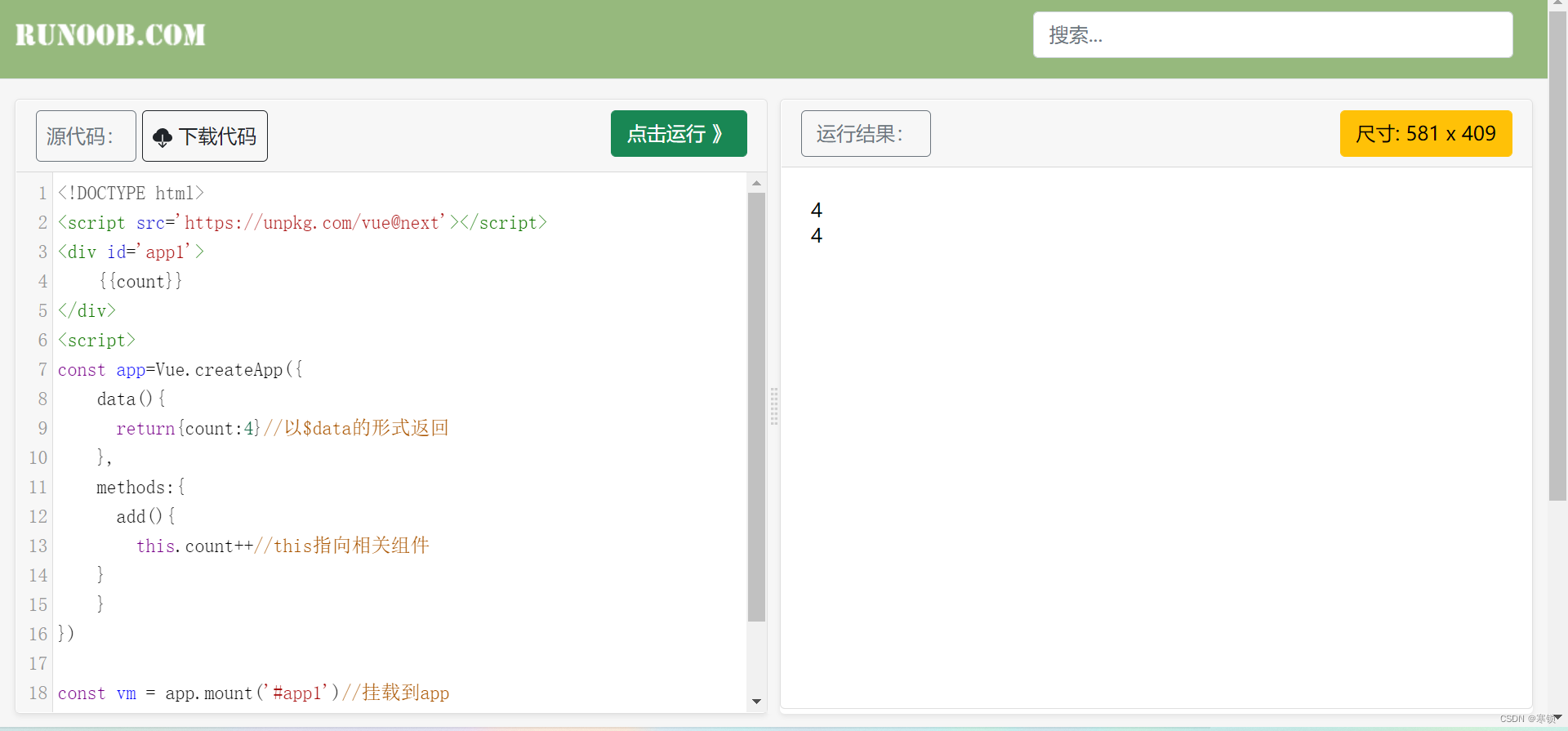
Task: Click the panel splitter drag handle
Action: [x=773, y=406]
